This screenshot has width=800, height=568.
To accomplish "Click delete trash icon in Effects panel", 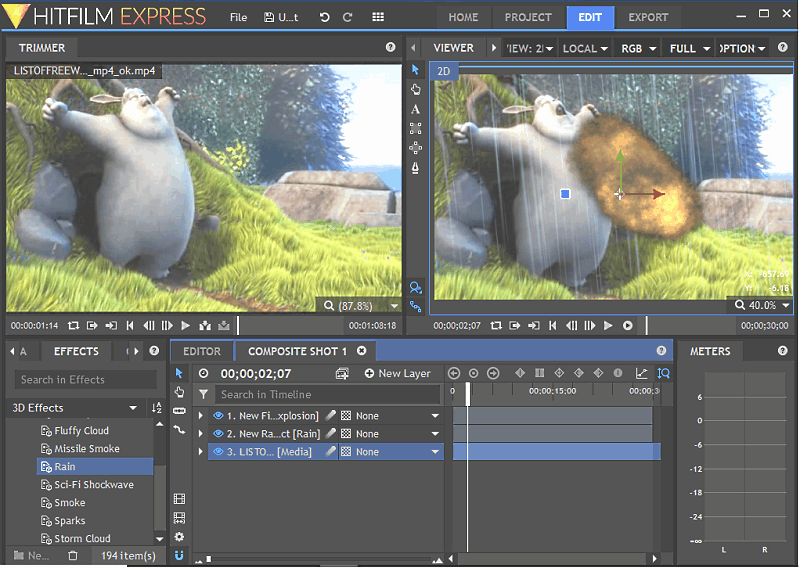I will click(x=73, y=555).
